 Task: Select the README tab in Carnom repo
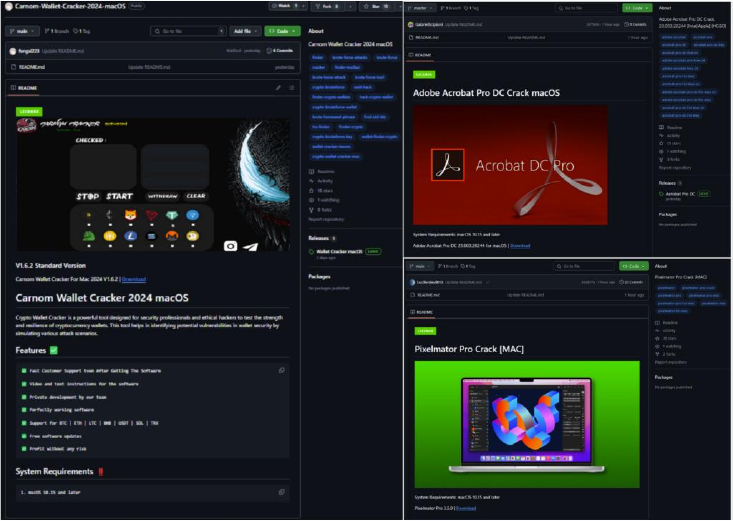[x=24, y=87]
